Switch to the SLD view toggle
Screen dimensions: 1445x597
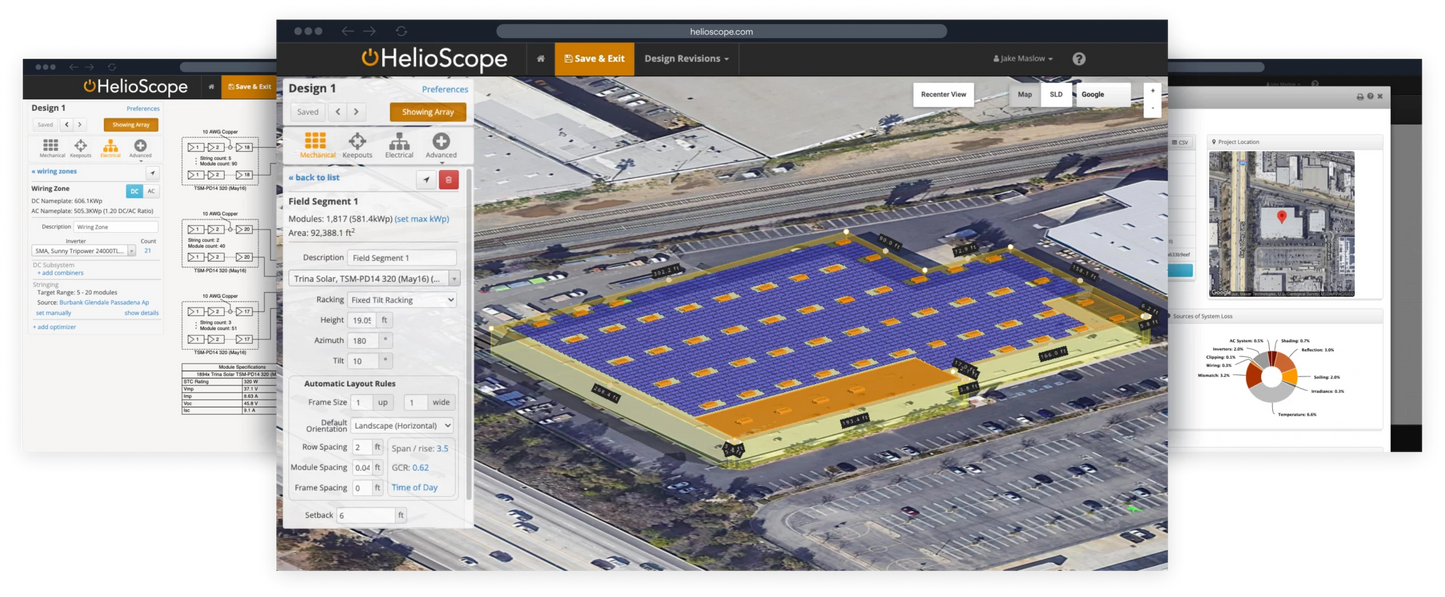(1056, 94)
